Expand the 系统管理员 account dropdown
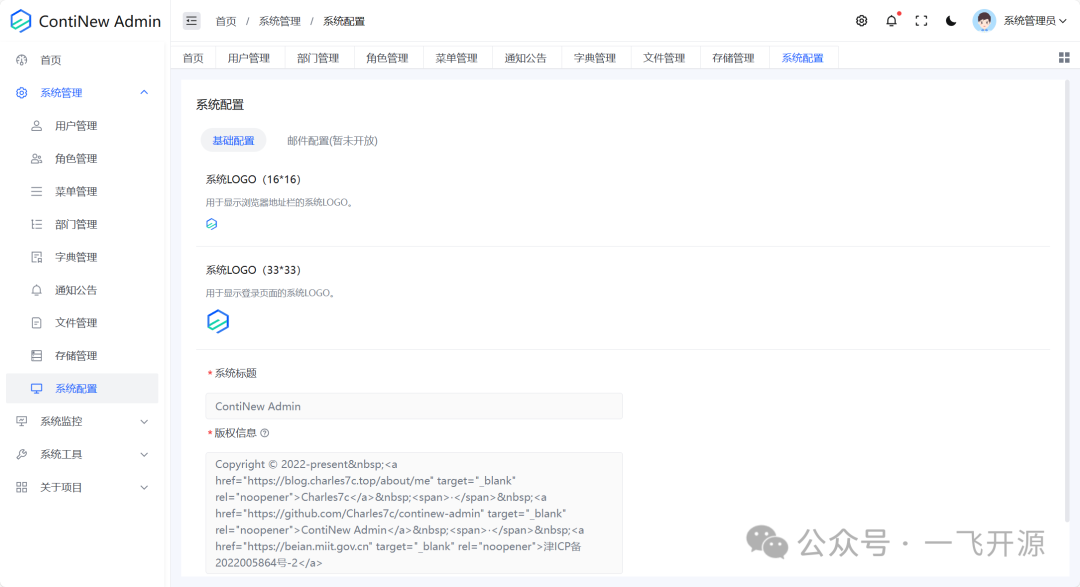Screen dimensions: 1080x587 point(1028,20)
